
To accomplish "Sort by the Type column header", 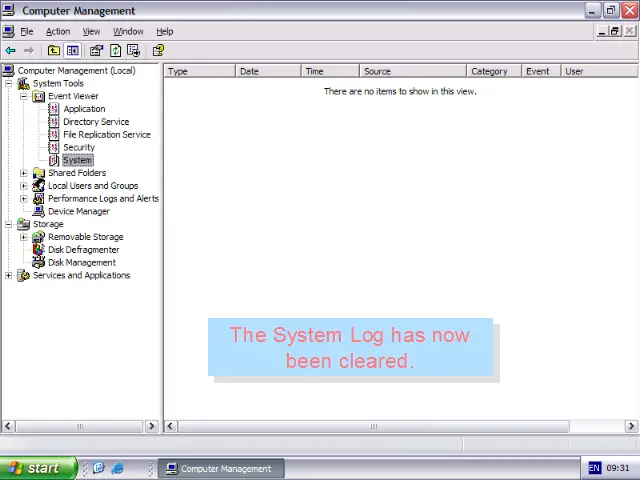I will (x=200, y=71).
